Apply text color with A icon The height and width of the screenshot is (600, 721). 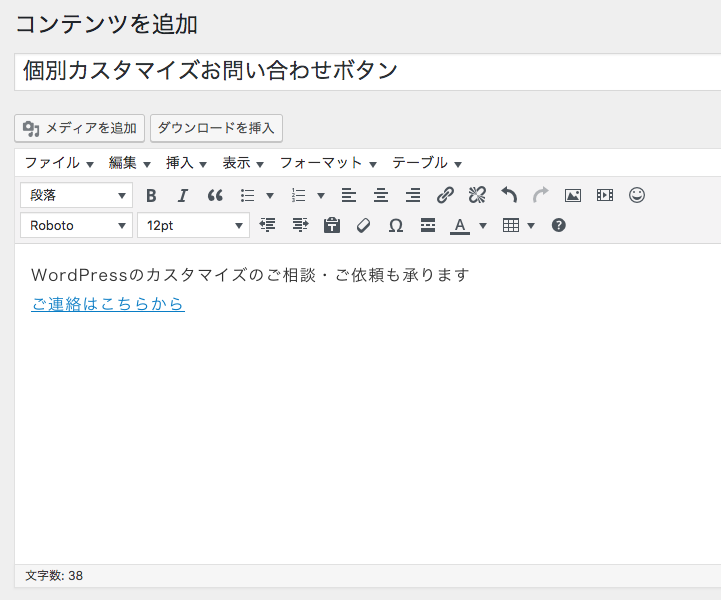[460, 225]
